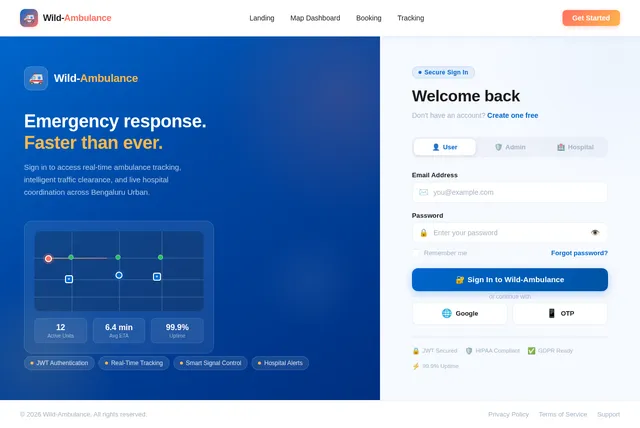Open the Privacy Policy footer link
Image resolution: width=640 pixels, height=428 pixels.
(508, 414)
